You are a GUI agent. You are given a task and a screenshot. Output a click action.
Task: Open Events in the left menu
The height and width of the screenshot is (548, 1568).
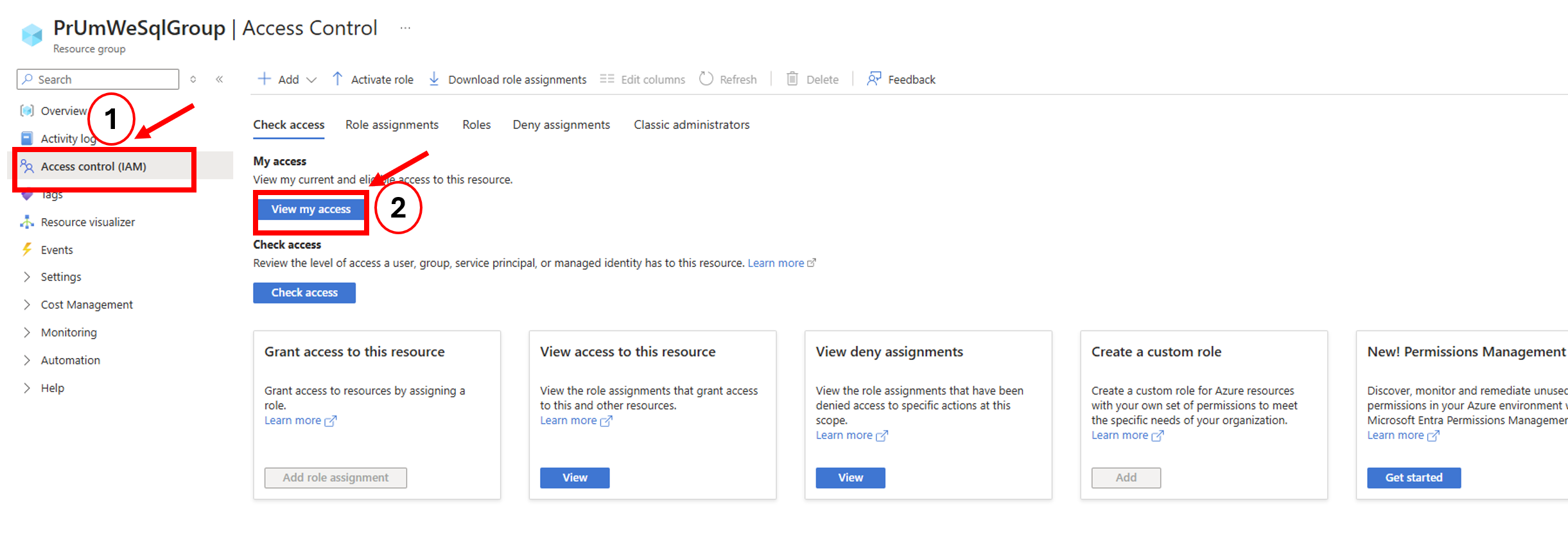pyautogui.click(x=57, y=250)
